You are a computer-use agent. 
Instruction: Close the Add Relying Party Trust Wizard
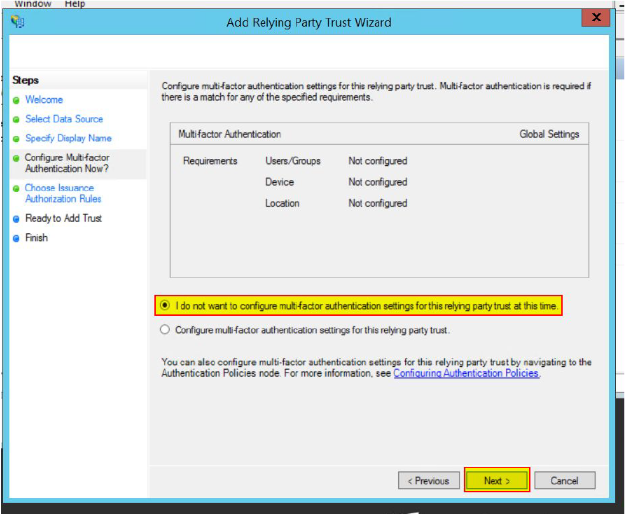pyautogui.click(x=597, y=18)
